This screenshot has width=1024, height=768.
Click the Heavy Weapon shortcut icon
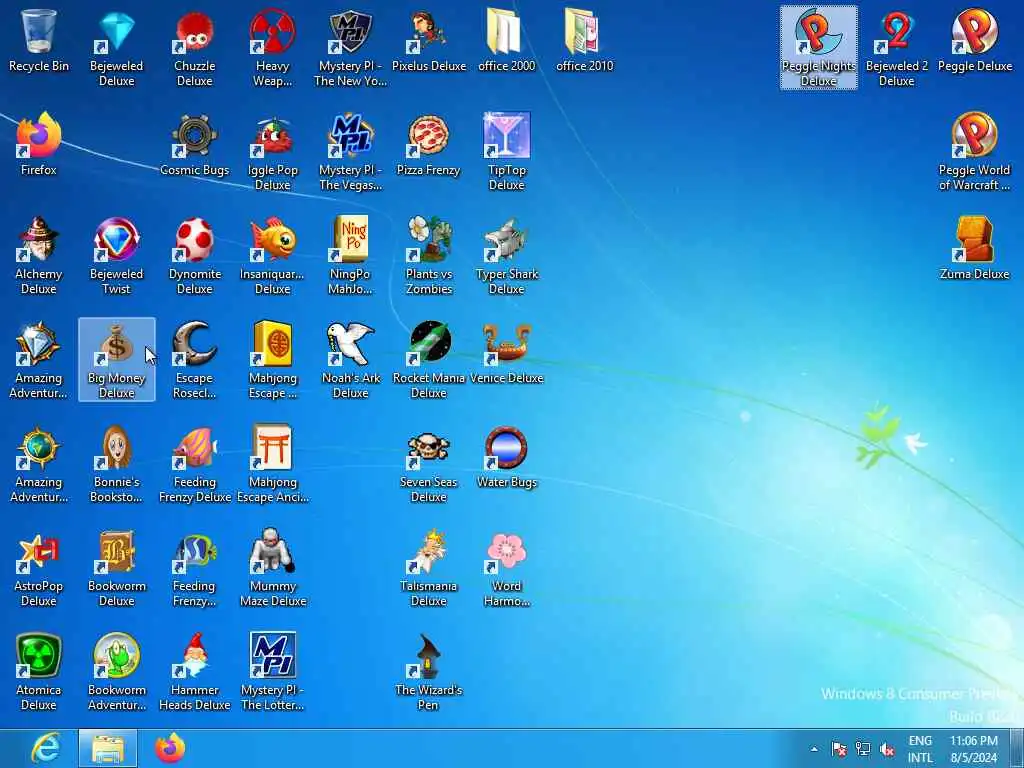272,47
